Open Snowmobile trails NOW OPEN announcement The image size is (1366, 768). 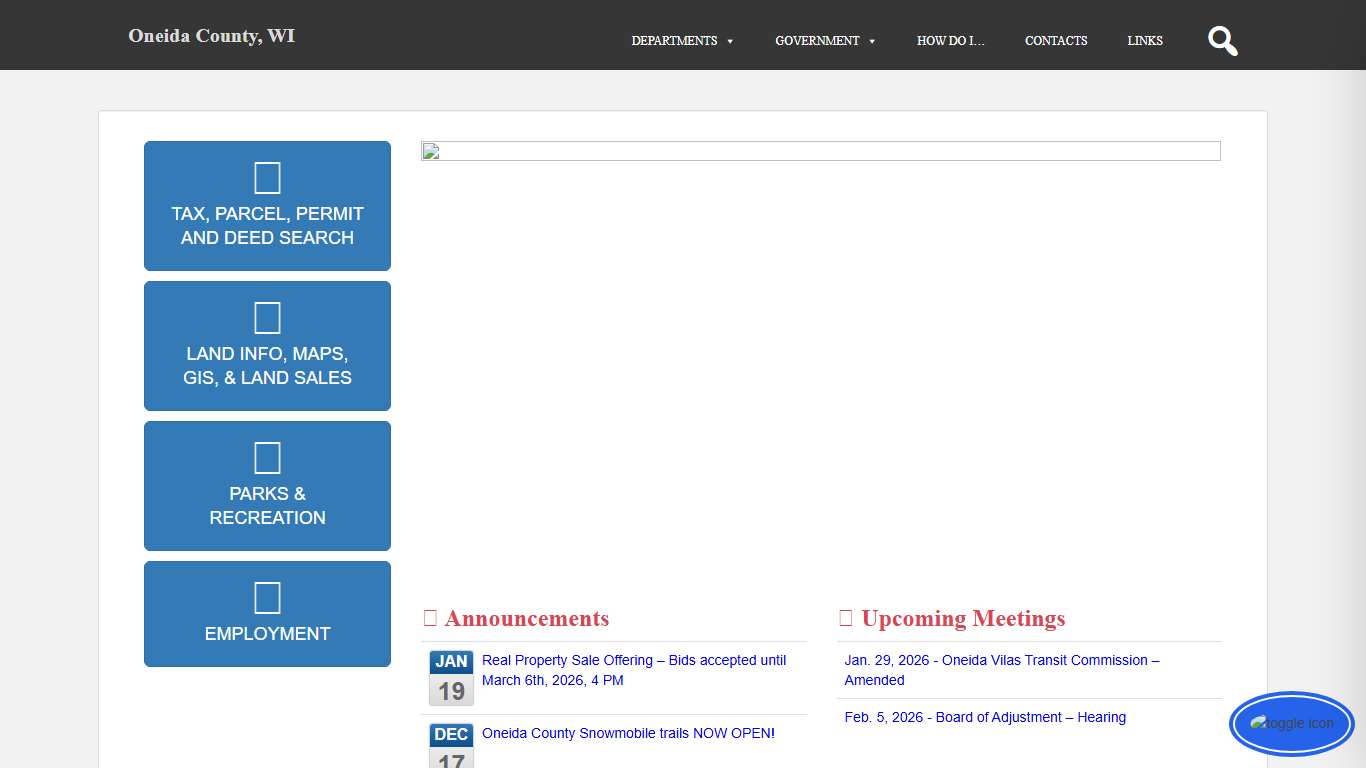(x=628, y=733)
